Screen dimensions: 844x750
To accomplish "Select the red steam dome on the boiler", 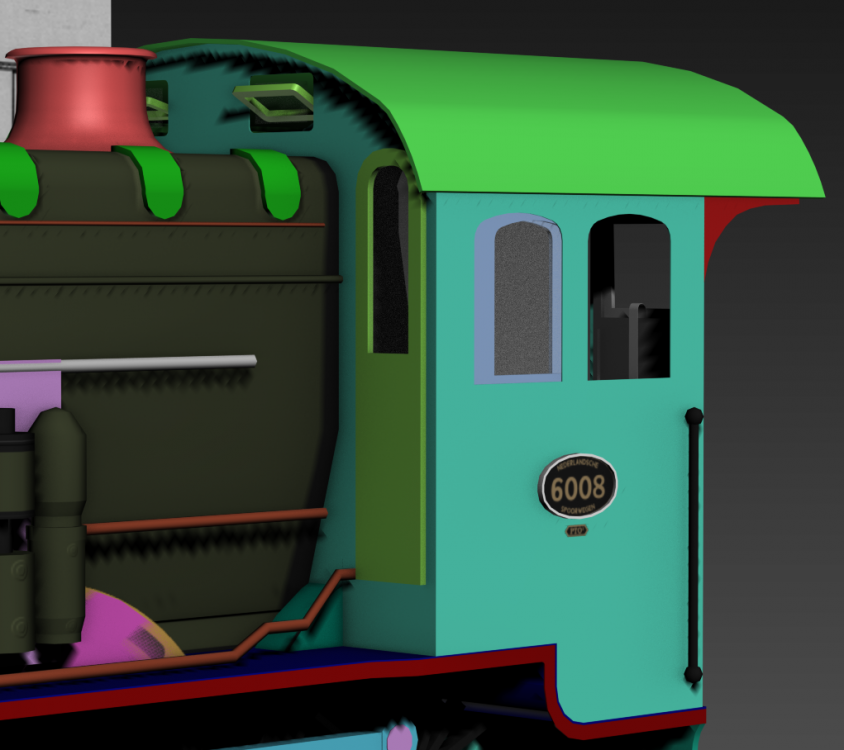I will point(80,99).
